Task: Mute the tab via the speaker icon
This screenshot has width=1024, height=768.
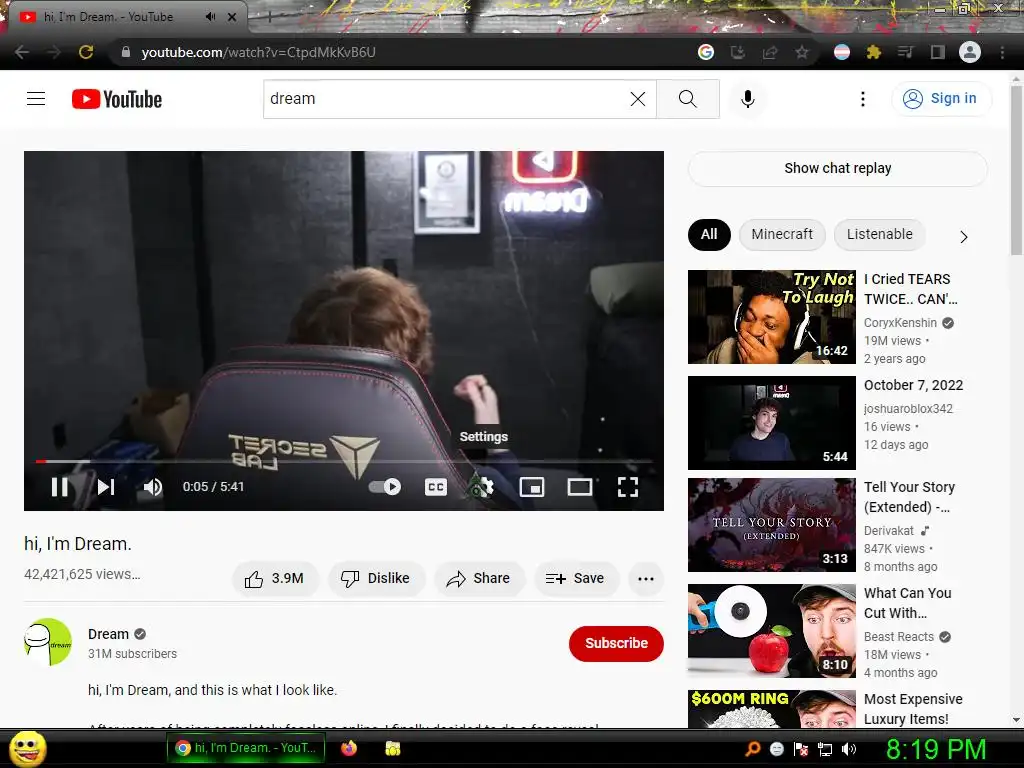Action: [x=210, y=17]
